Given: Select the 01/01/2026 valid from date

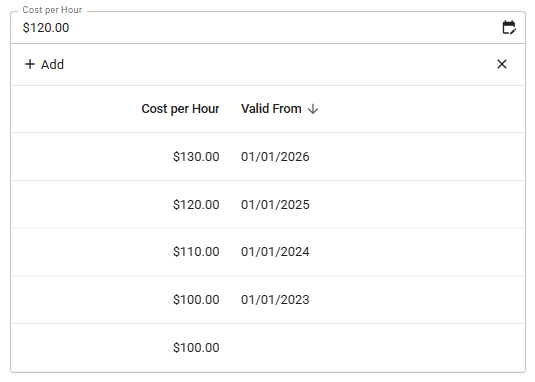Looking at the screenshot, I should [x=275, y=157].
